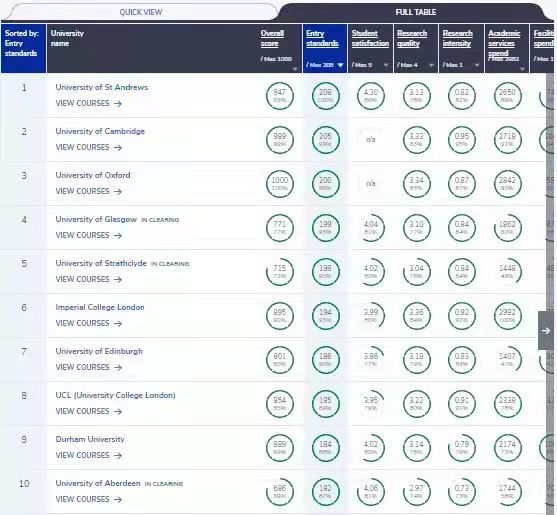Sort by Research intensity column header
Image resolution: width=557 pixels, height=515 pixels.
[x=458, y=38]
